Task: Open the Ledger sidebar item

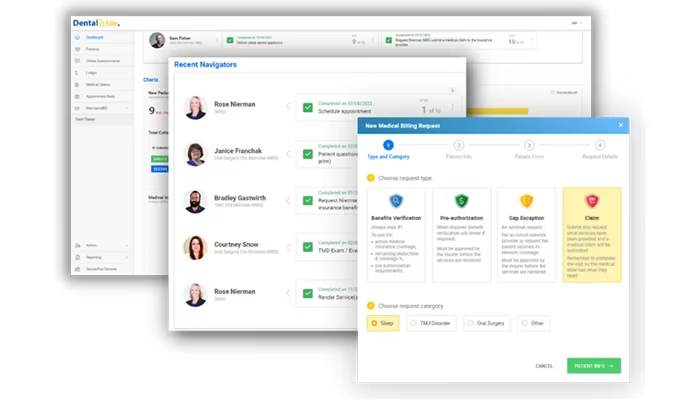Action: point(91,73)
